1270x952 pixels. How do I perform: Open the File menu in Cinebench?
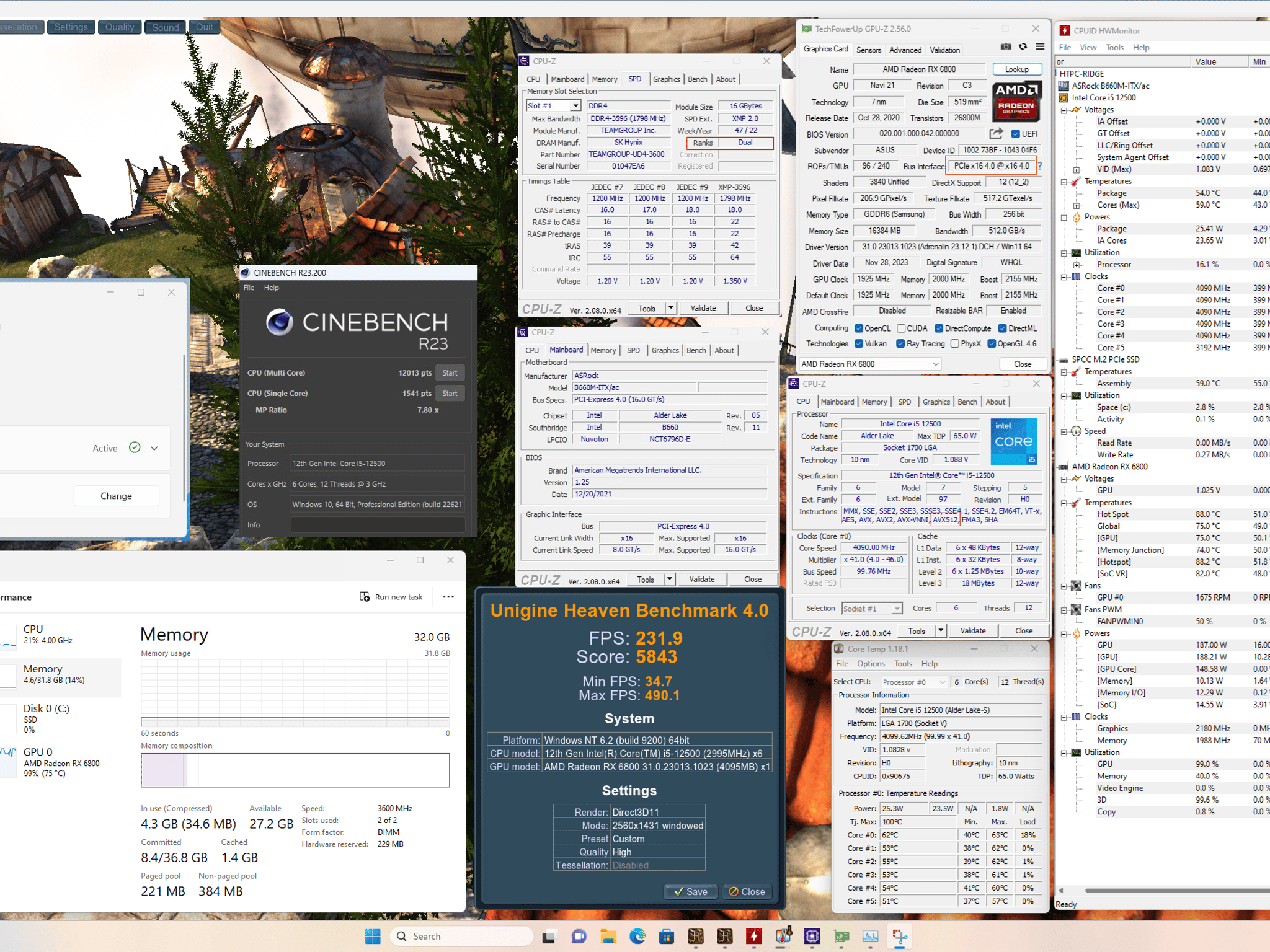(249, 288)
